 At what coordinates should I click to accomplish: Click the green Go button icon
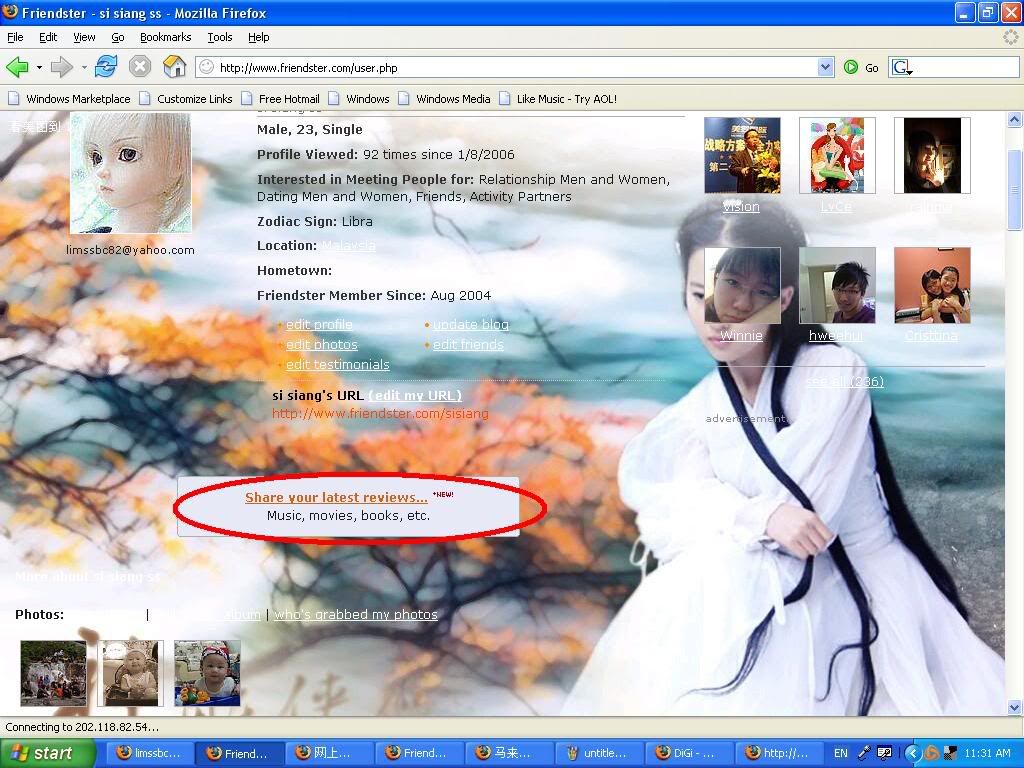[851, 67]
